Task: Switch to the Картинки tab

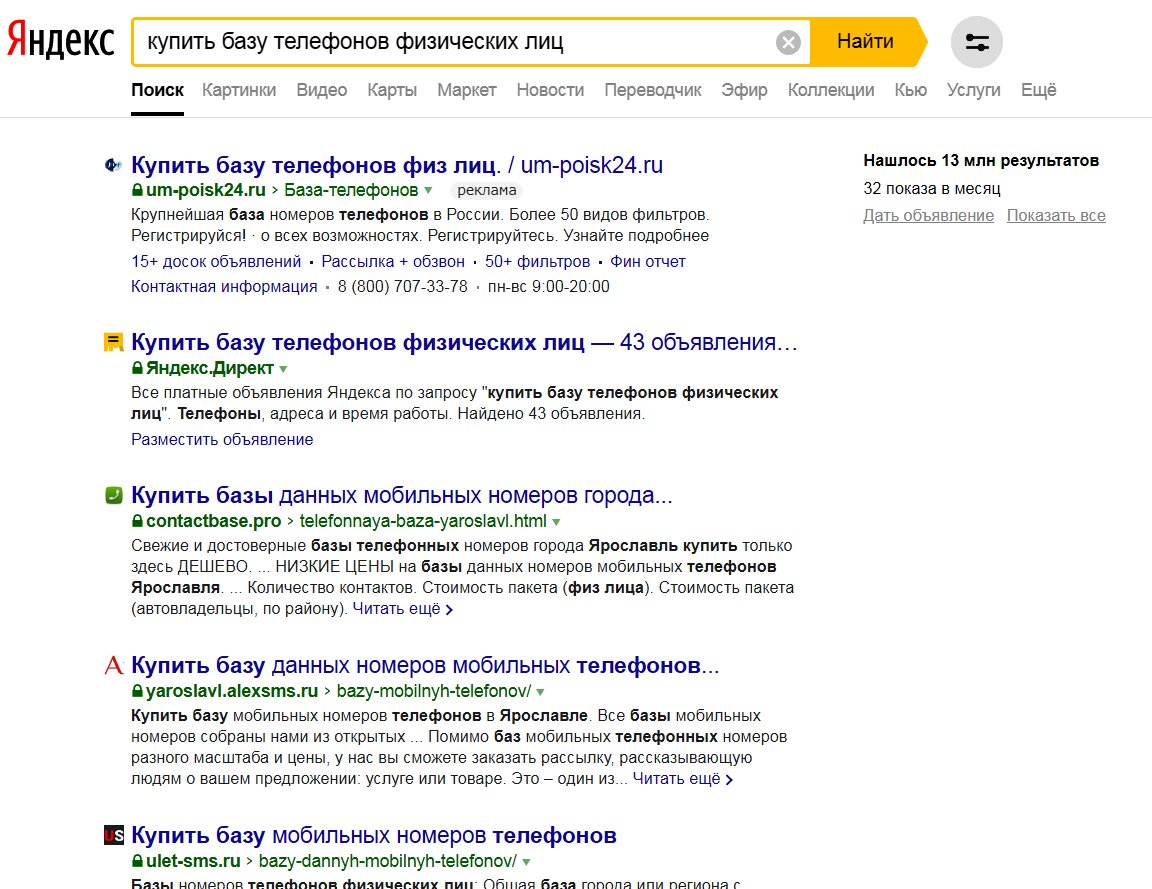Action: (x=239, y=90)
